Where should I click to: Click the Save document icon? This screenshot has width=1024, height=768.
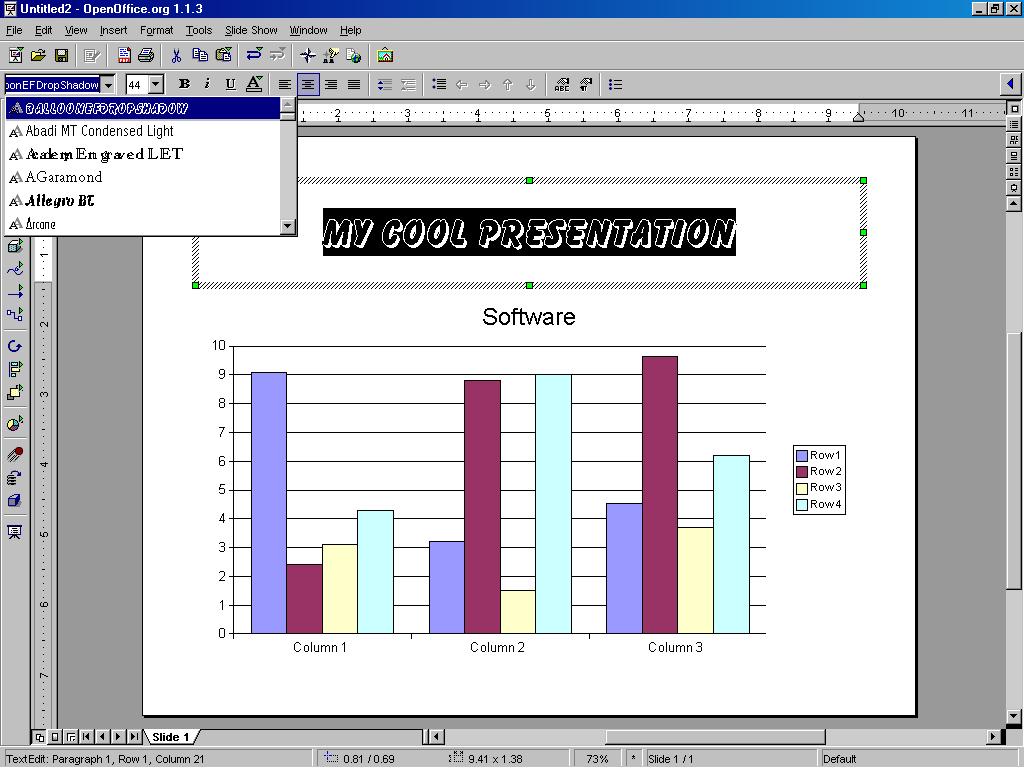[61, 55]
